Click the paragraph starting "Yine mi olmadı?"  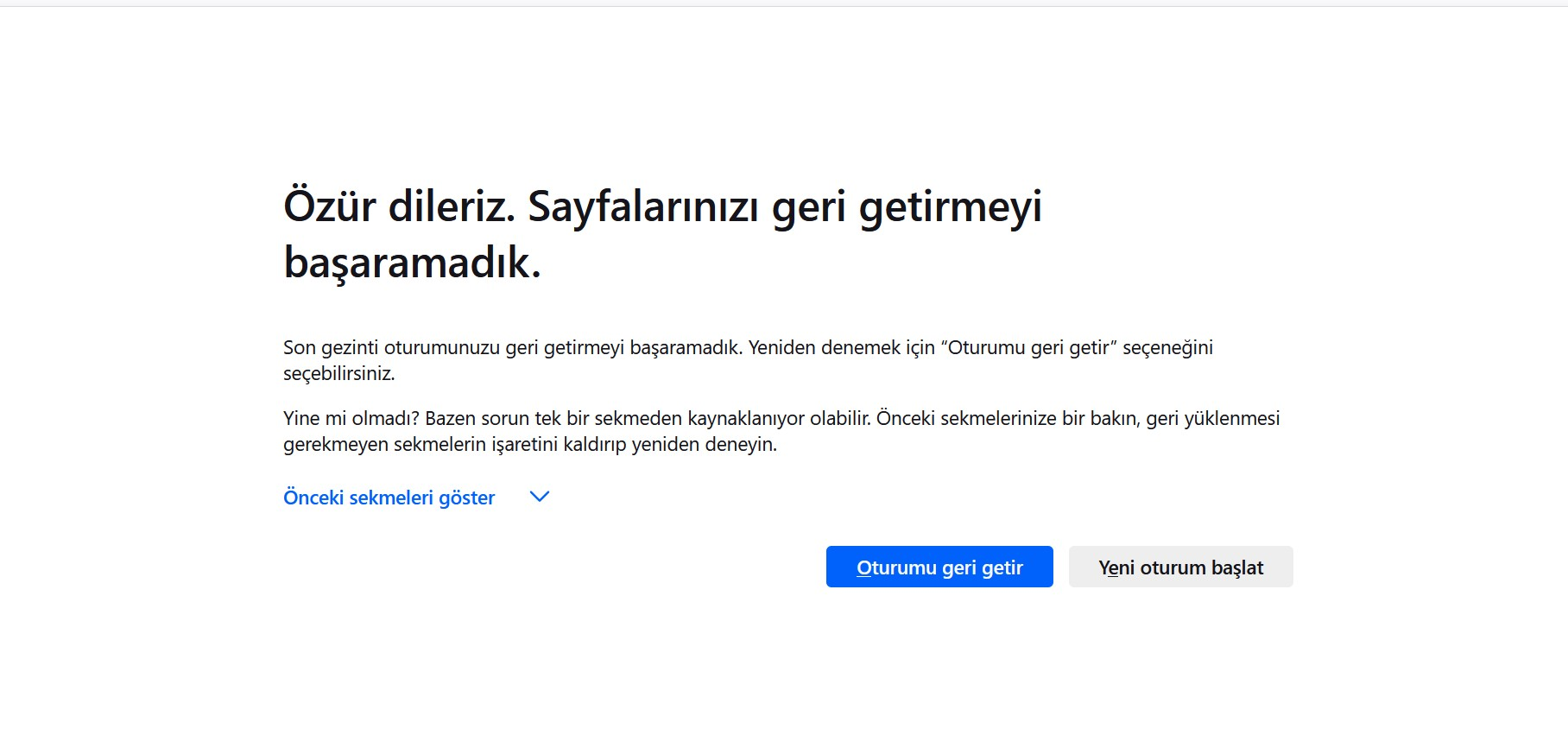coord(781,419)
